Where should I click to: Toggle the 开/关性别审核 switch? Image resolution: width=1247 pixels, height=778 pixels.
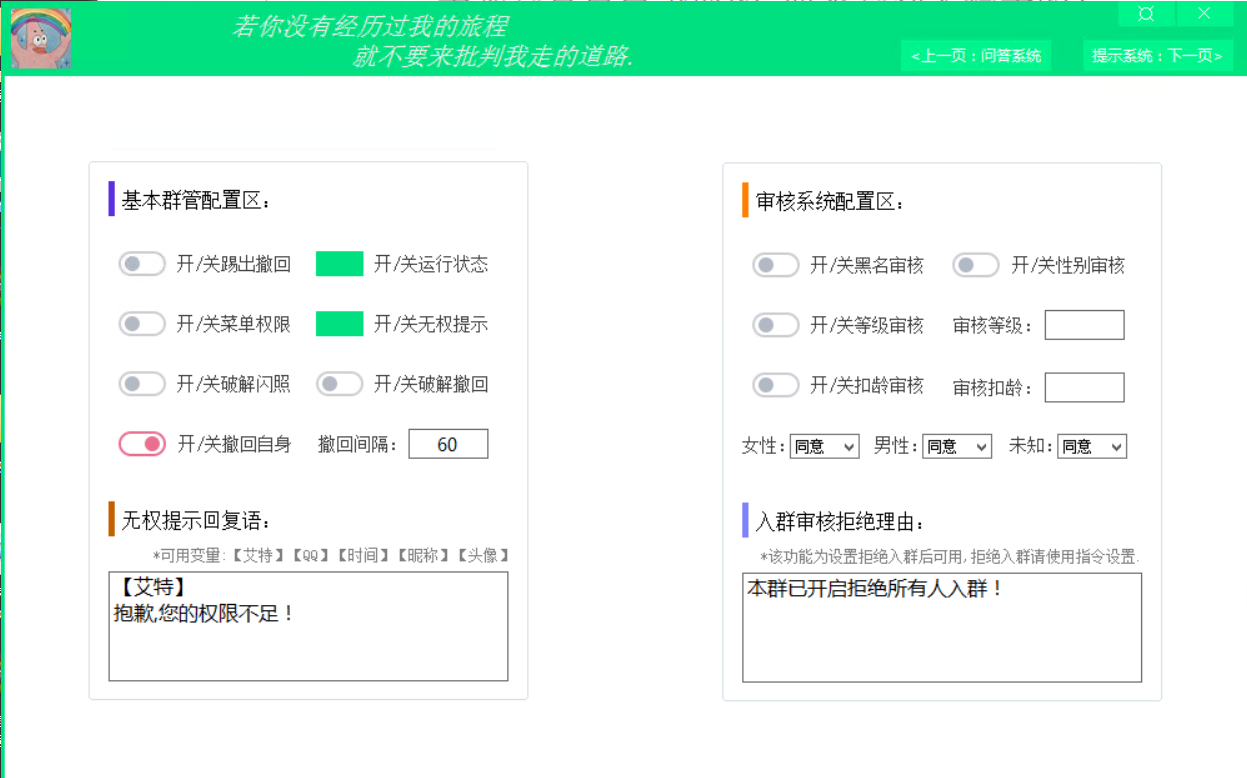coord(976,265)
